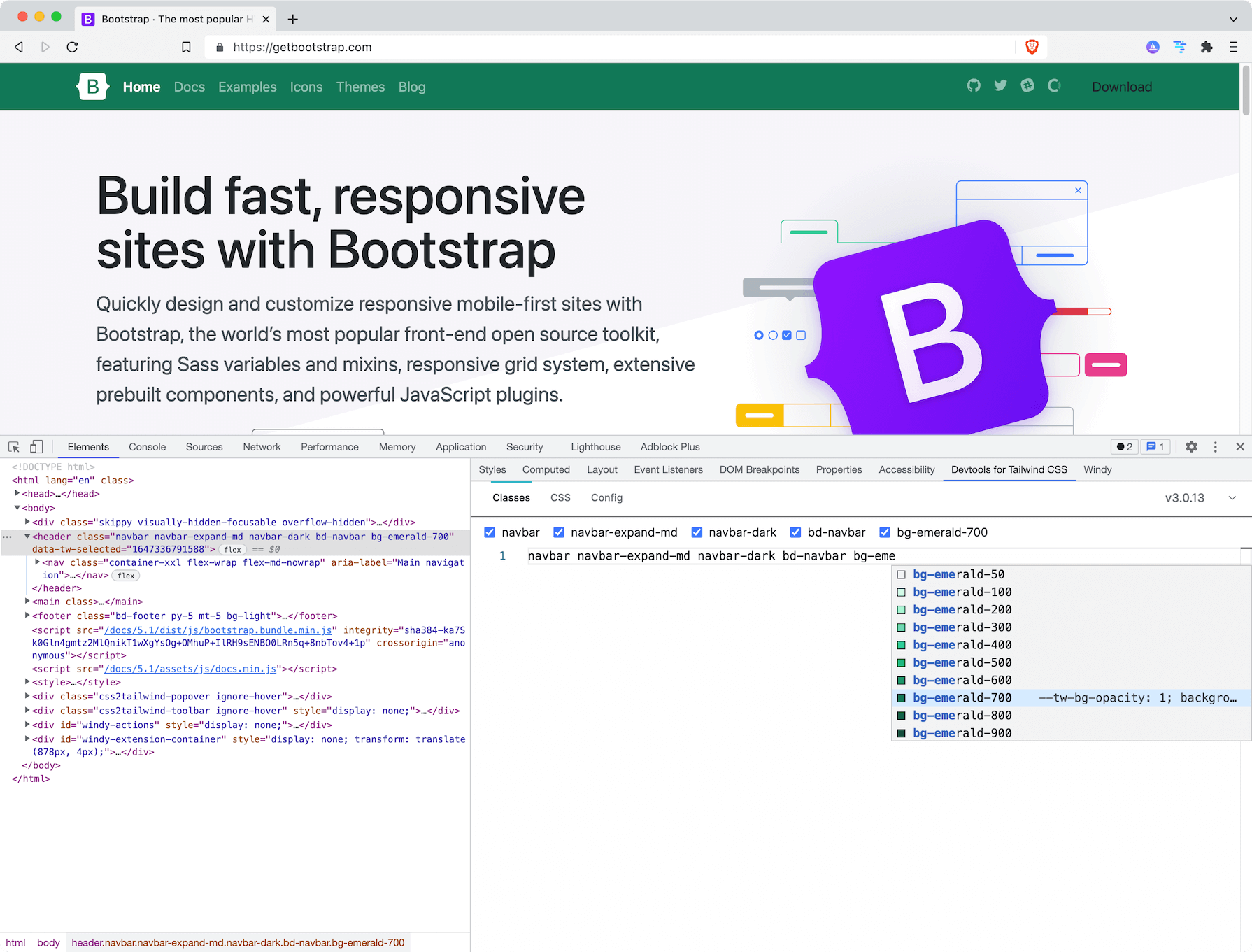Open the bootstrap.bundle.min.js source link
Screen dimensions: 1252x952
point(218,630)
